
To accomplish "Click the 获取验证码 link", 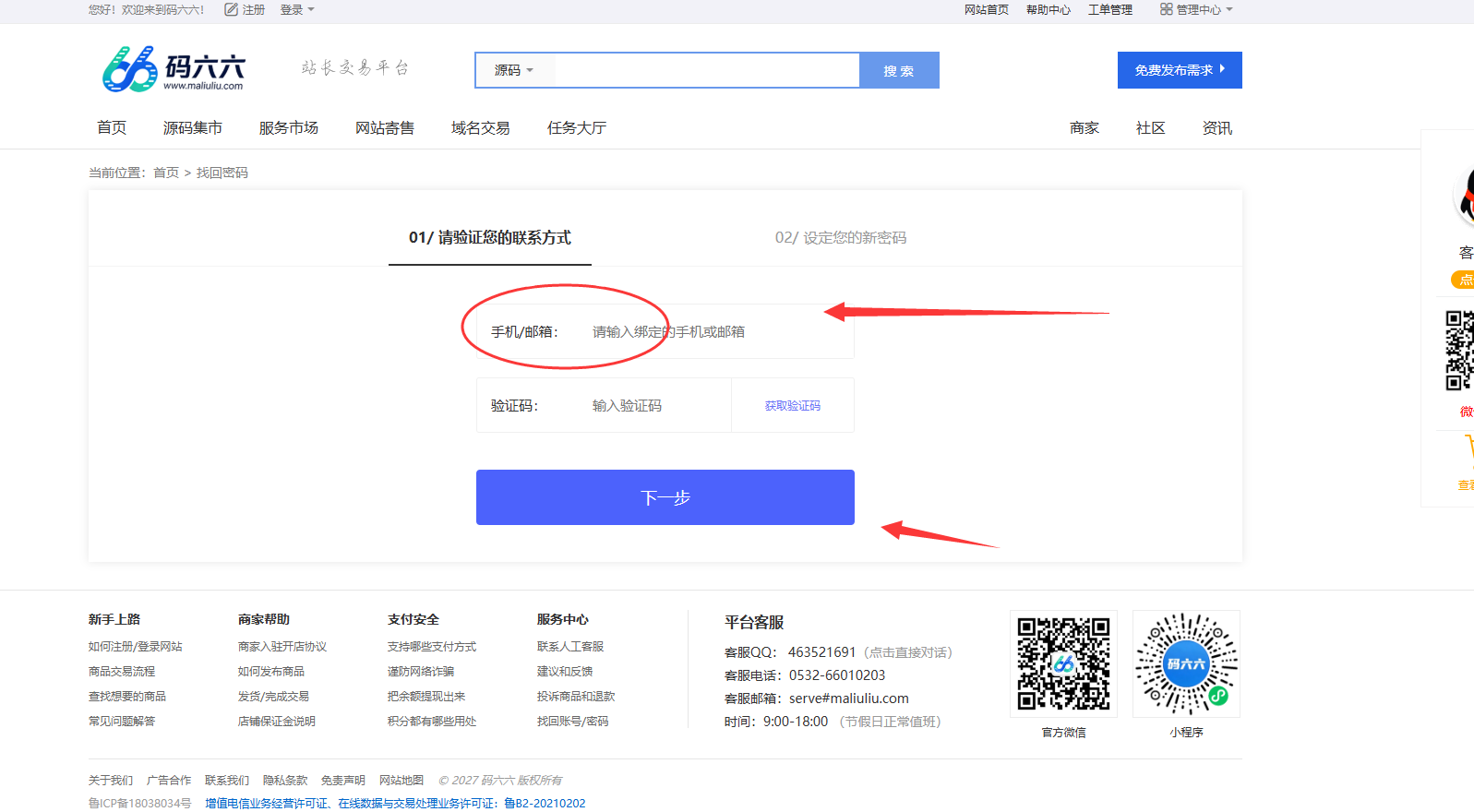I will point(792,406).
